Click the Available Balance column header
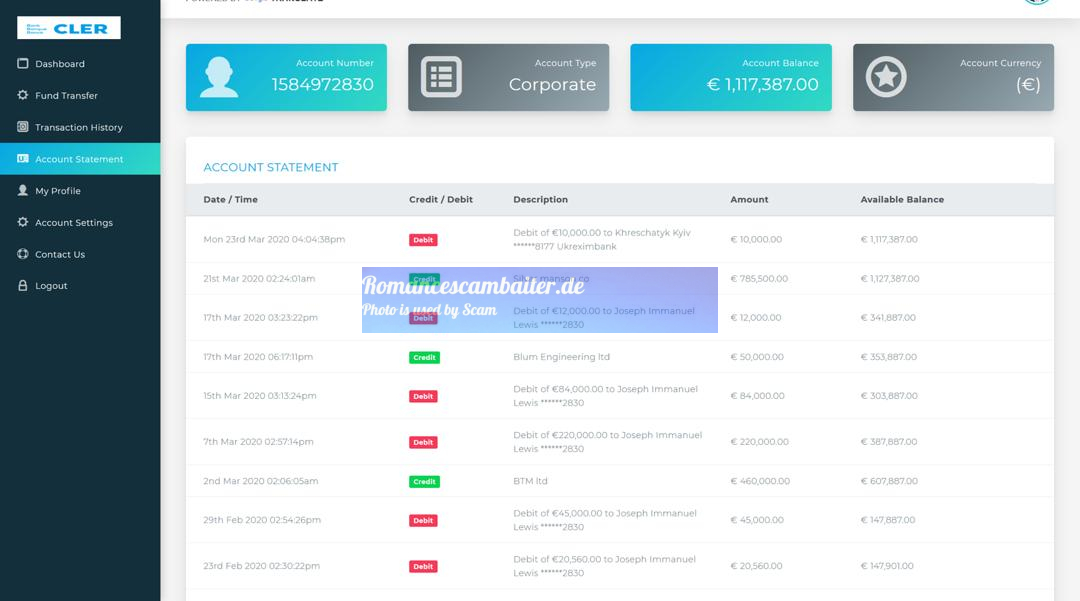Screen dimensions: 1080x601 902,199
